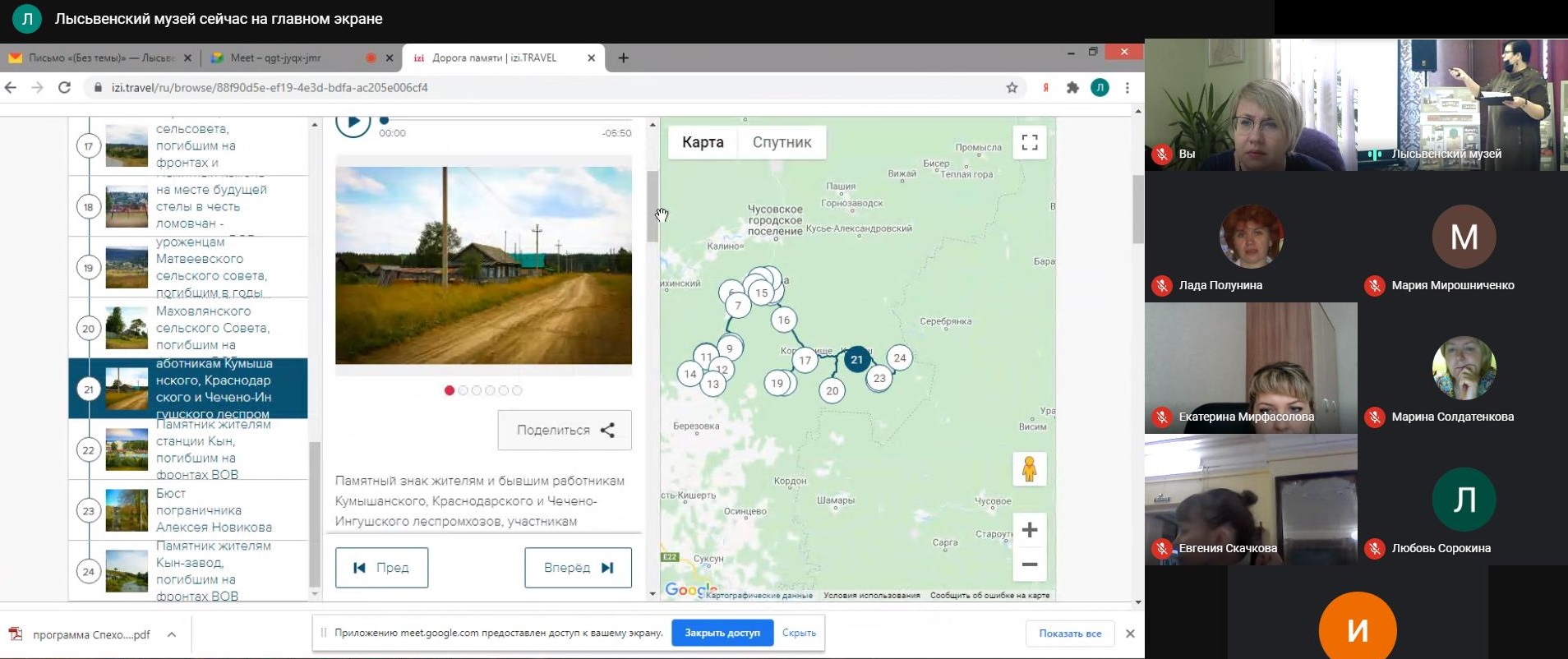1568x659 pixels.
Task: Click the Street View pegman icon
Action: [x=1029, y=469]
